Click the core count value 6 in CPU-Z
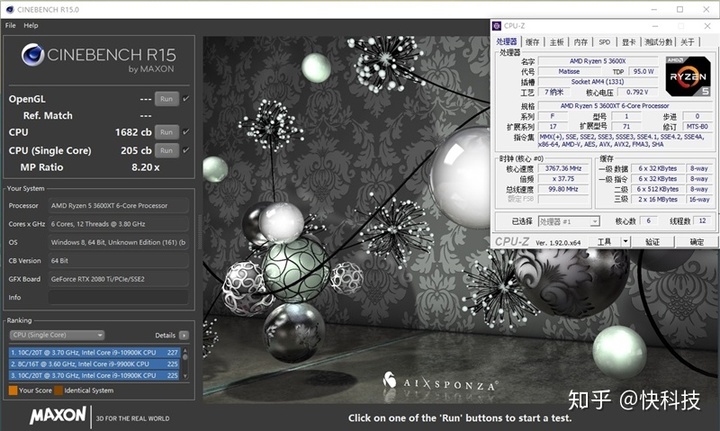The image size is (720, 431). tap(648, 221)
